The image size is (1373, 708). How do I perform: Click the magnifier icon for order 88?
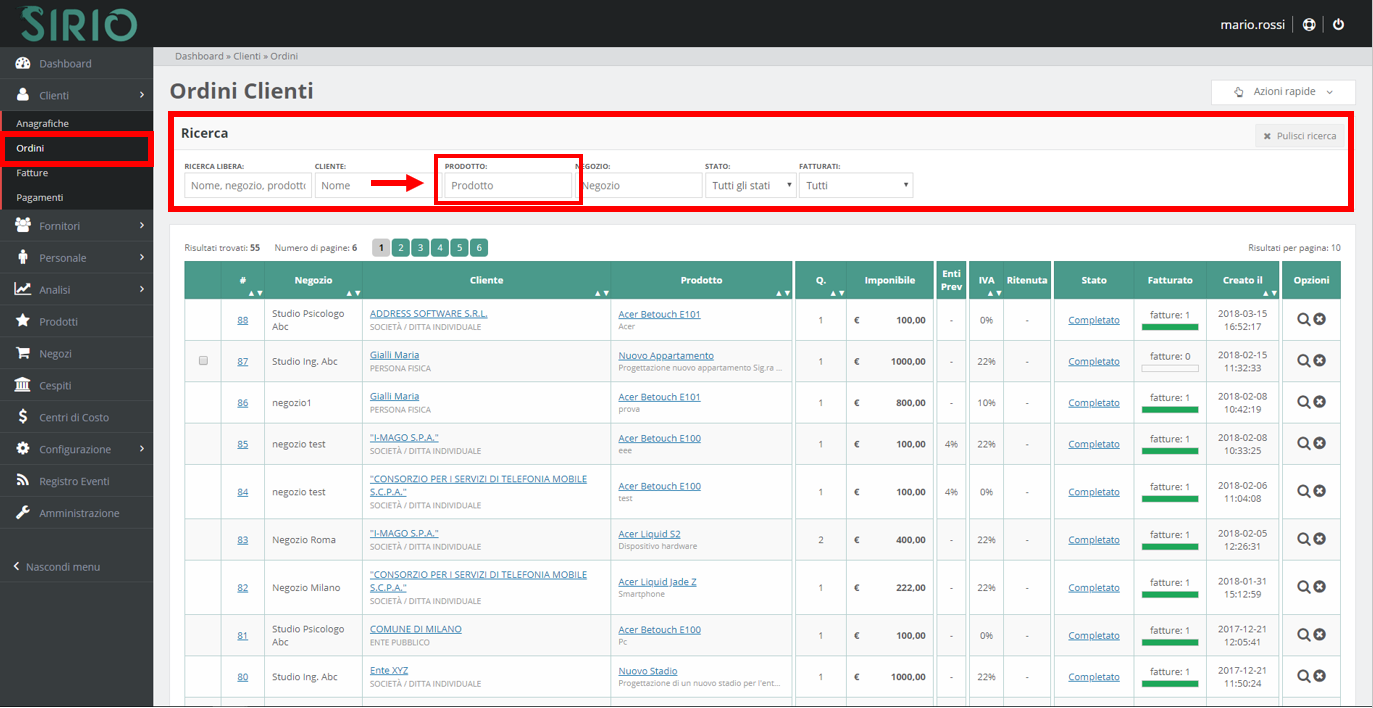coord(1303,319)
